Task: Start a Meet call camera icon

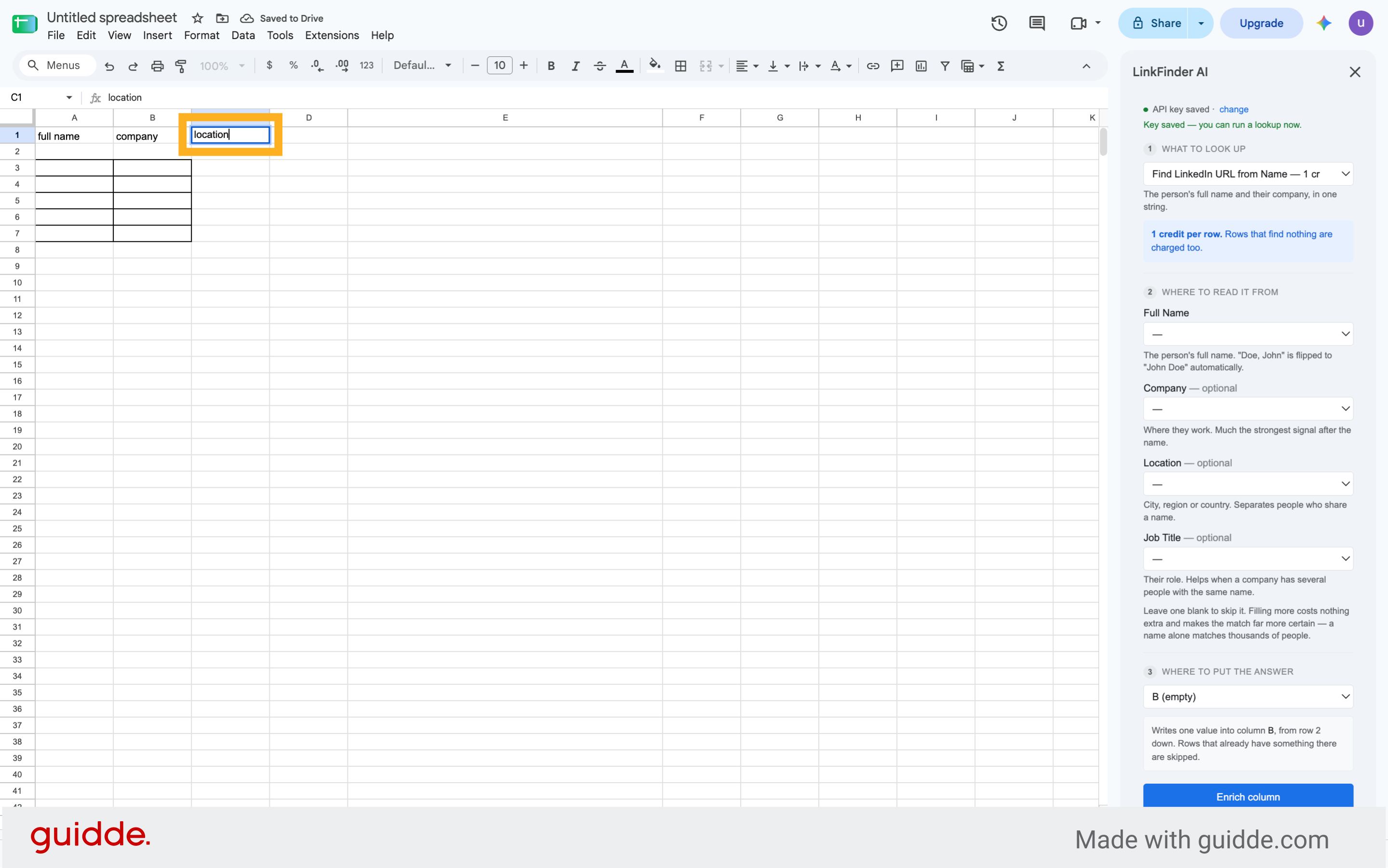Action: click(1079, 23)
